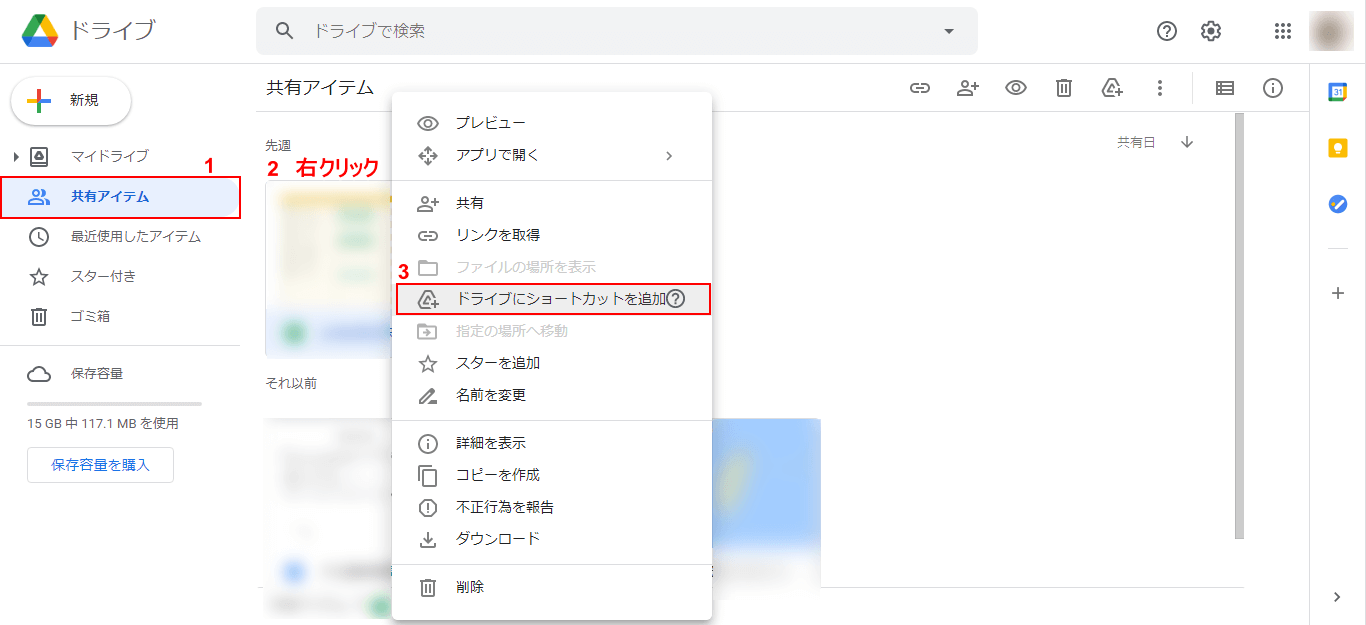The width and height of the screenshot is (1366, 625).
Task: Click the help question mark icon
Action: coord(1166,31)
